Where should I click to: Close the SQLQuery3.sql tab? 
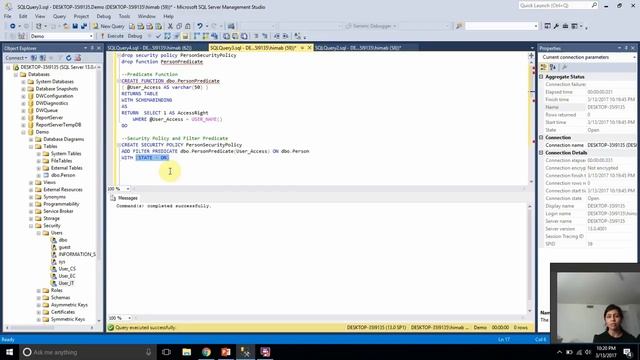coord(309,48)
